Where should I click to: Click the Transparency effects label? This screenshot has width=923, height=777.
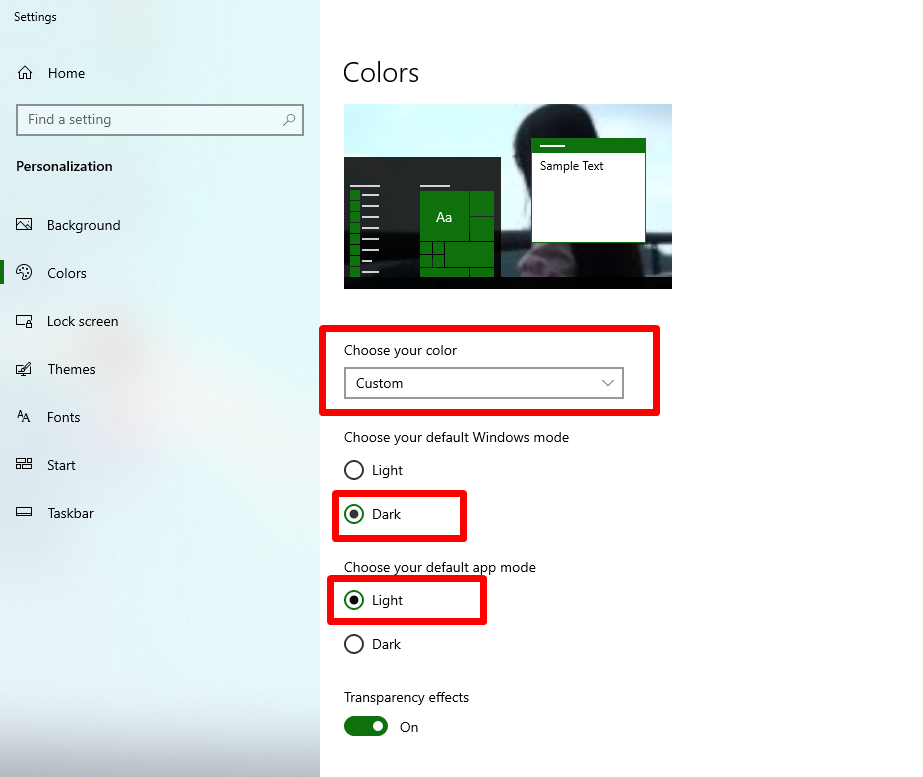406,697
